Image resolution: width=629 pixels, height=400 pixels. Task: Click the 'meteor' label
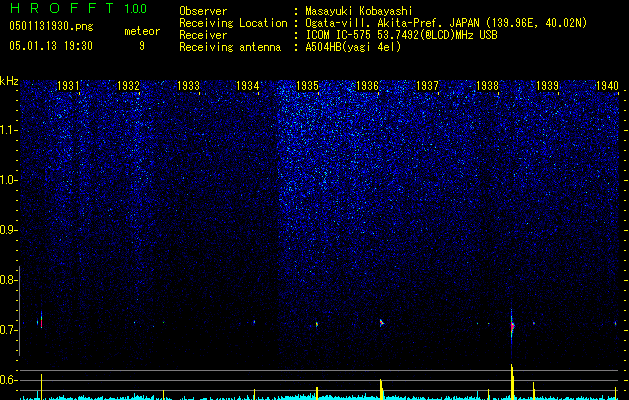pos(142,31)
